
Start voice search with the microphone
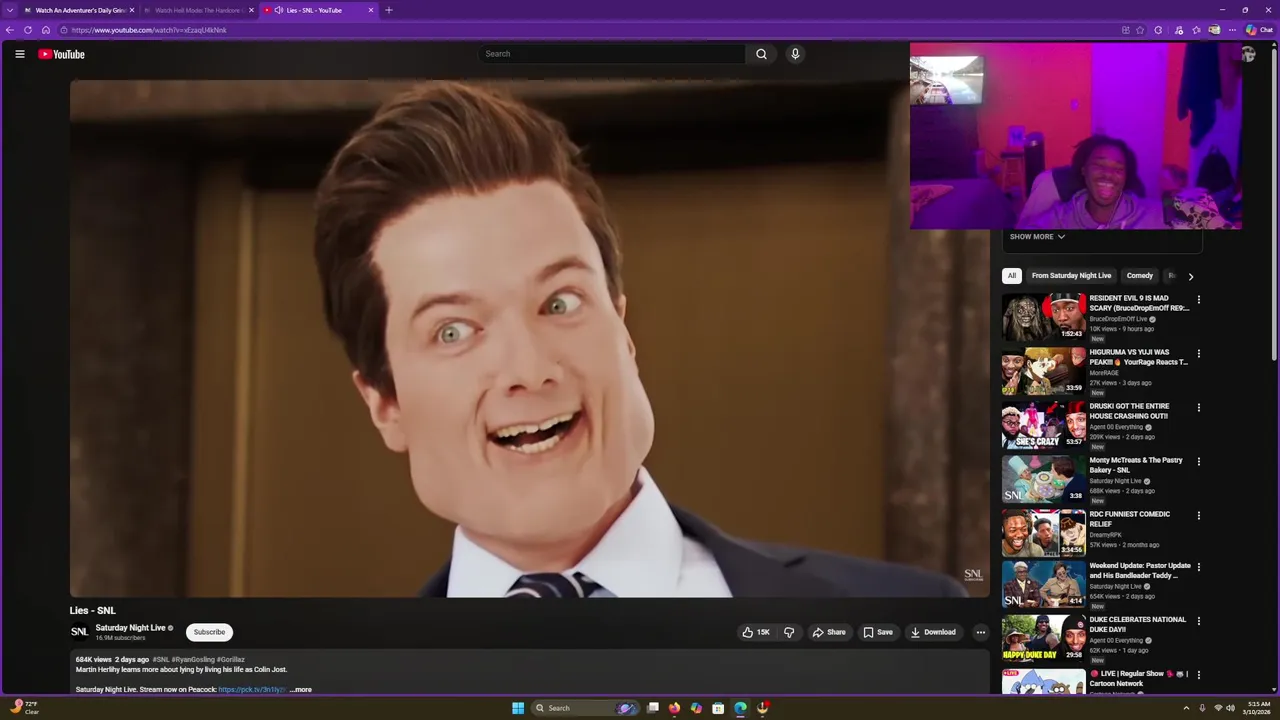pyautogui.click(x=795, y=54)
